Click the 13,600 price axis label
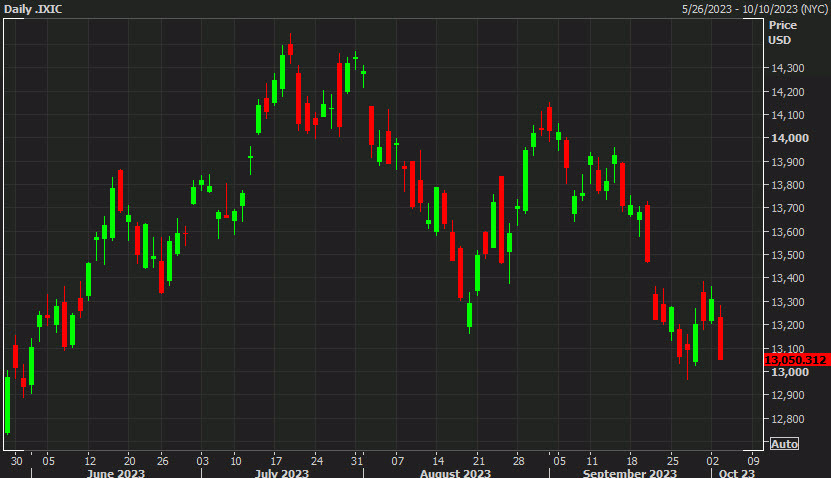The width and height of the screenshot is (831, 478). 788,232
